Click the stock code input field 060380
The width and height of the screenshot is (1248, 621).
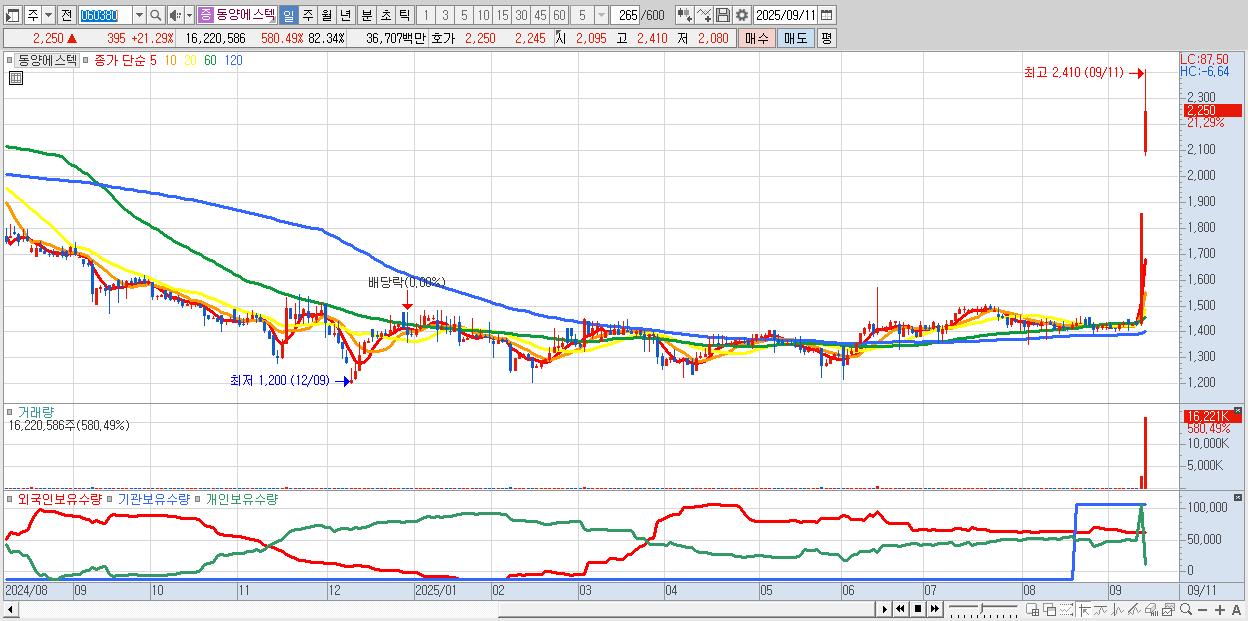[x=105, y=15]
